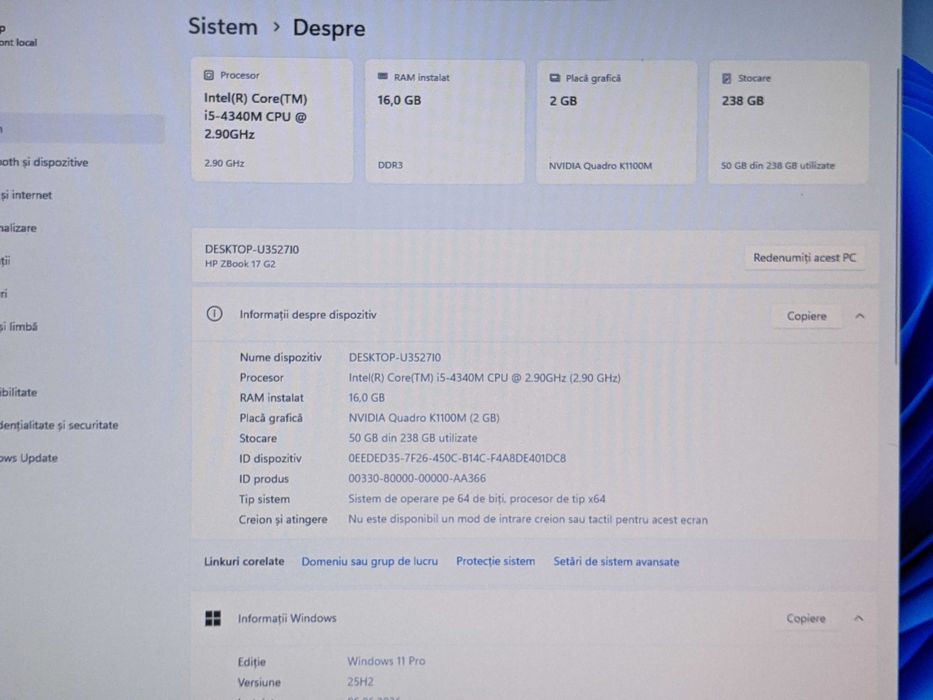The width and height of the screenshot is (933, 700).
Task: Click the Creion și atingere value text
Action: 528,519
